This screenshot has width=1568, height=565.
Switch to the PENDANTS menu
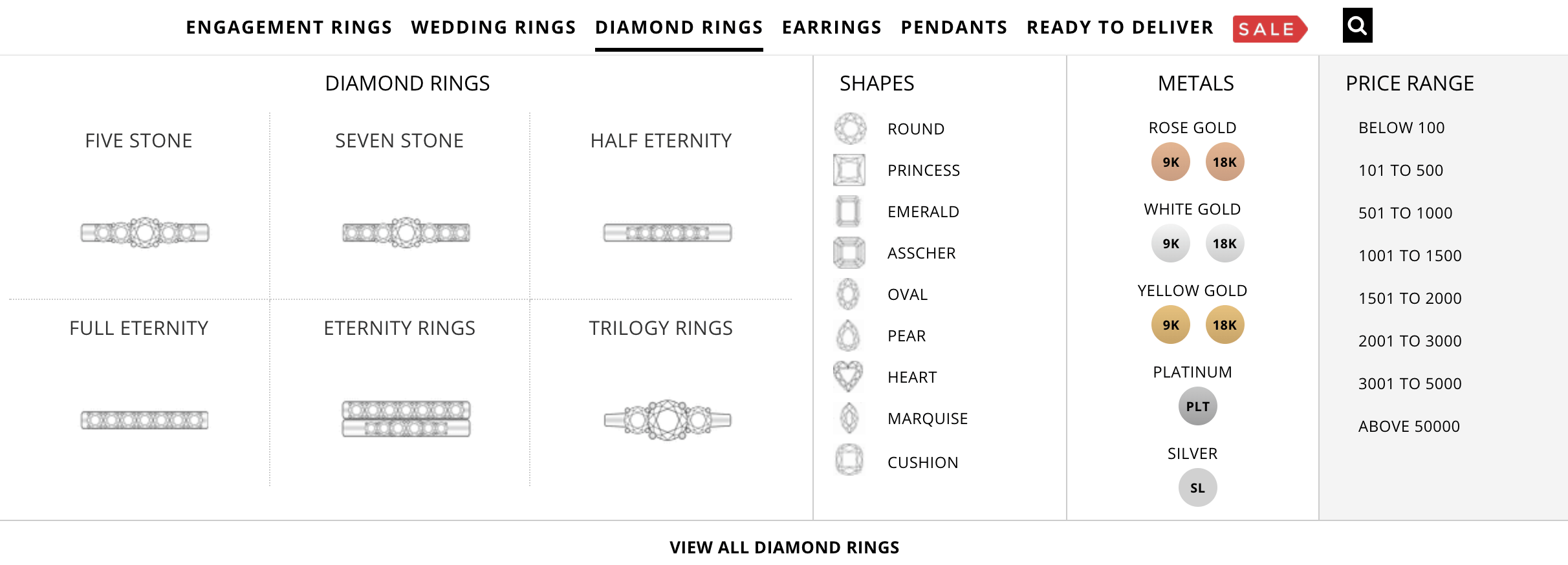tap(953, 27)
